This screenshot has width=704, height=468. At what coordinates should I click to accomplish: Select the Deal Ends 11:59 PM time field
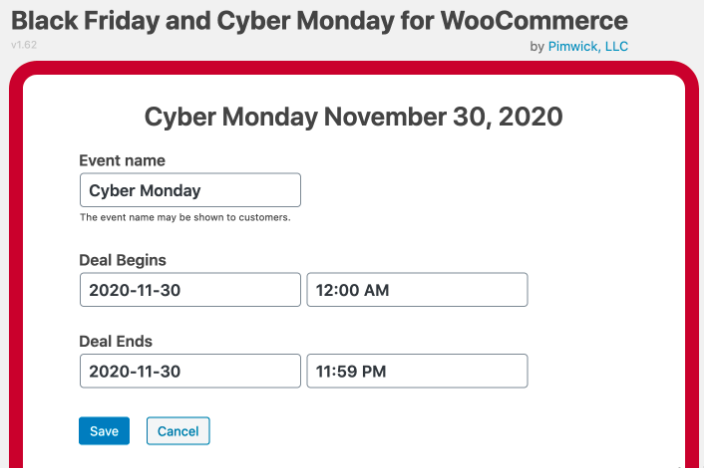point(417,371)
